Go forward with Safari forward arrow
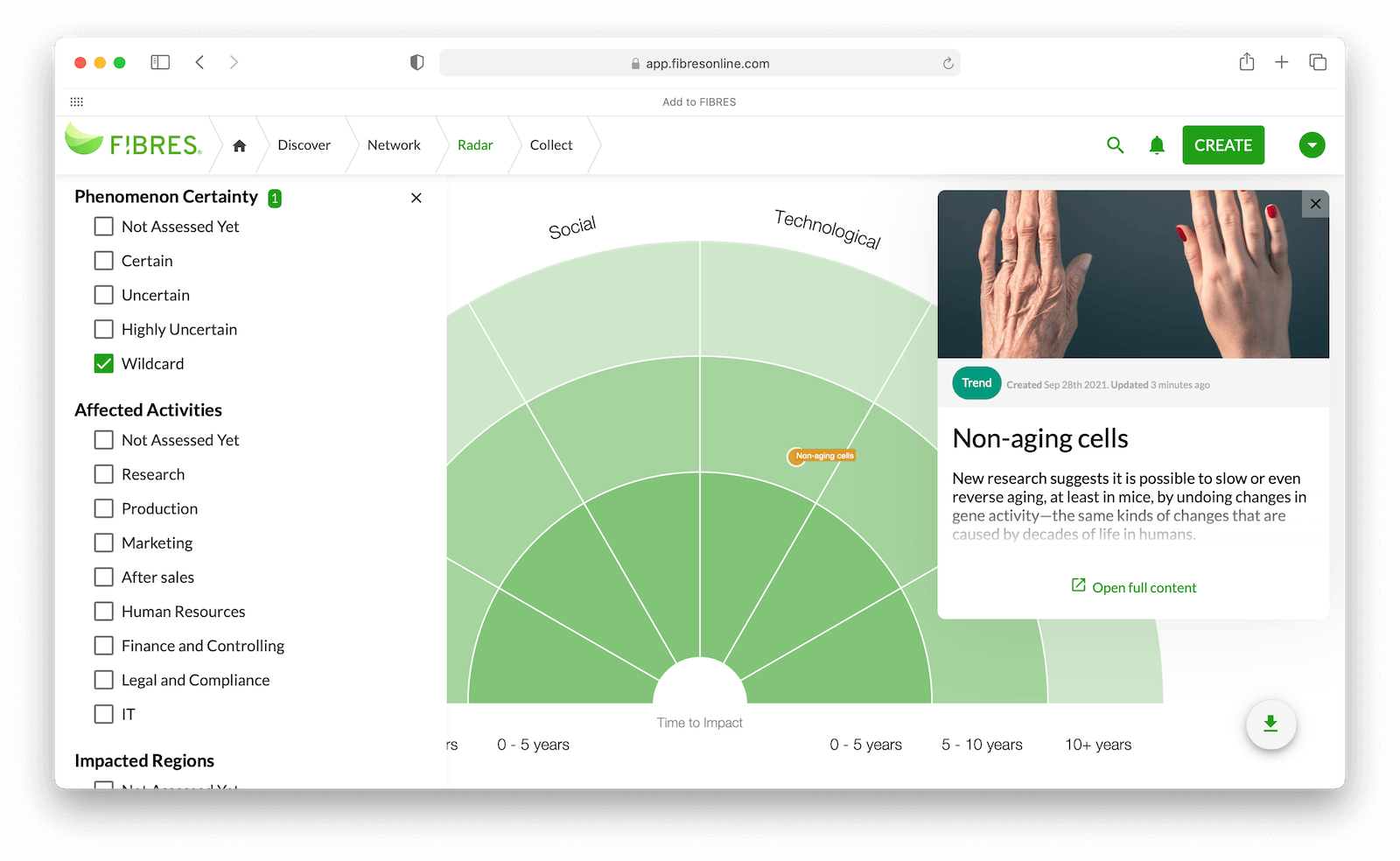The image size is (1400, 861). [x=234, y=62]
